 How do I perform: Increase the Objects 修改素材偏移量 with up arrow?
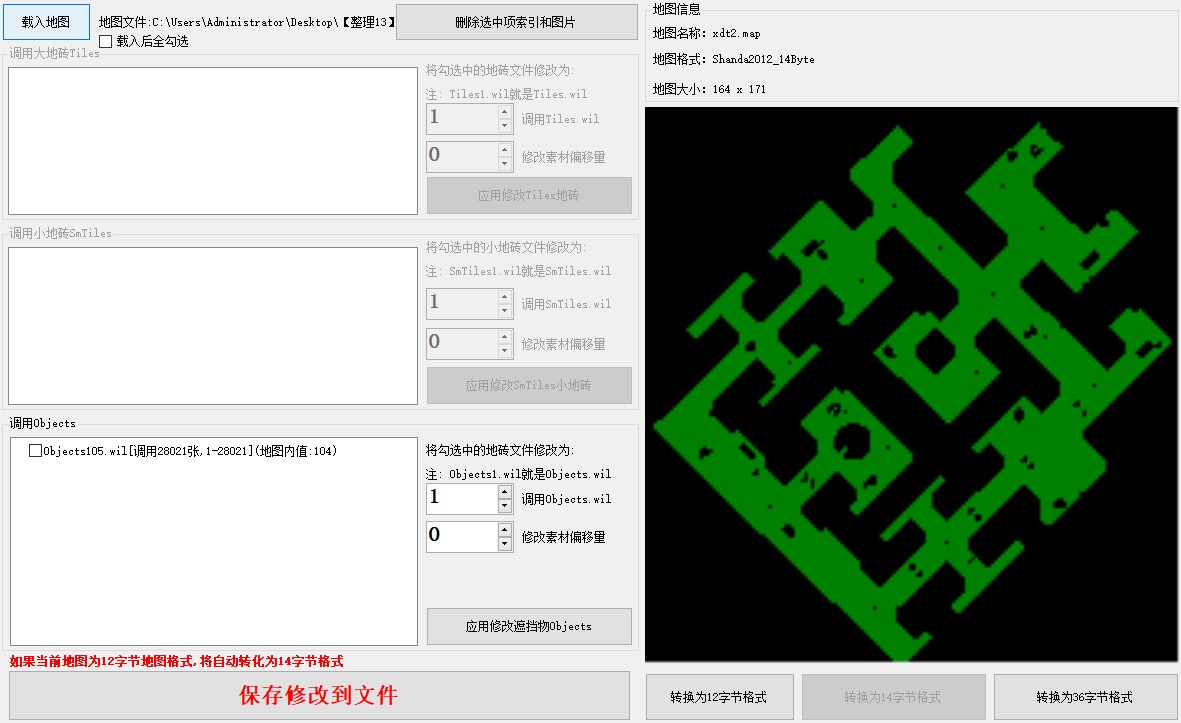tap(505, 528)
